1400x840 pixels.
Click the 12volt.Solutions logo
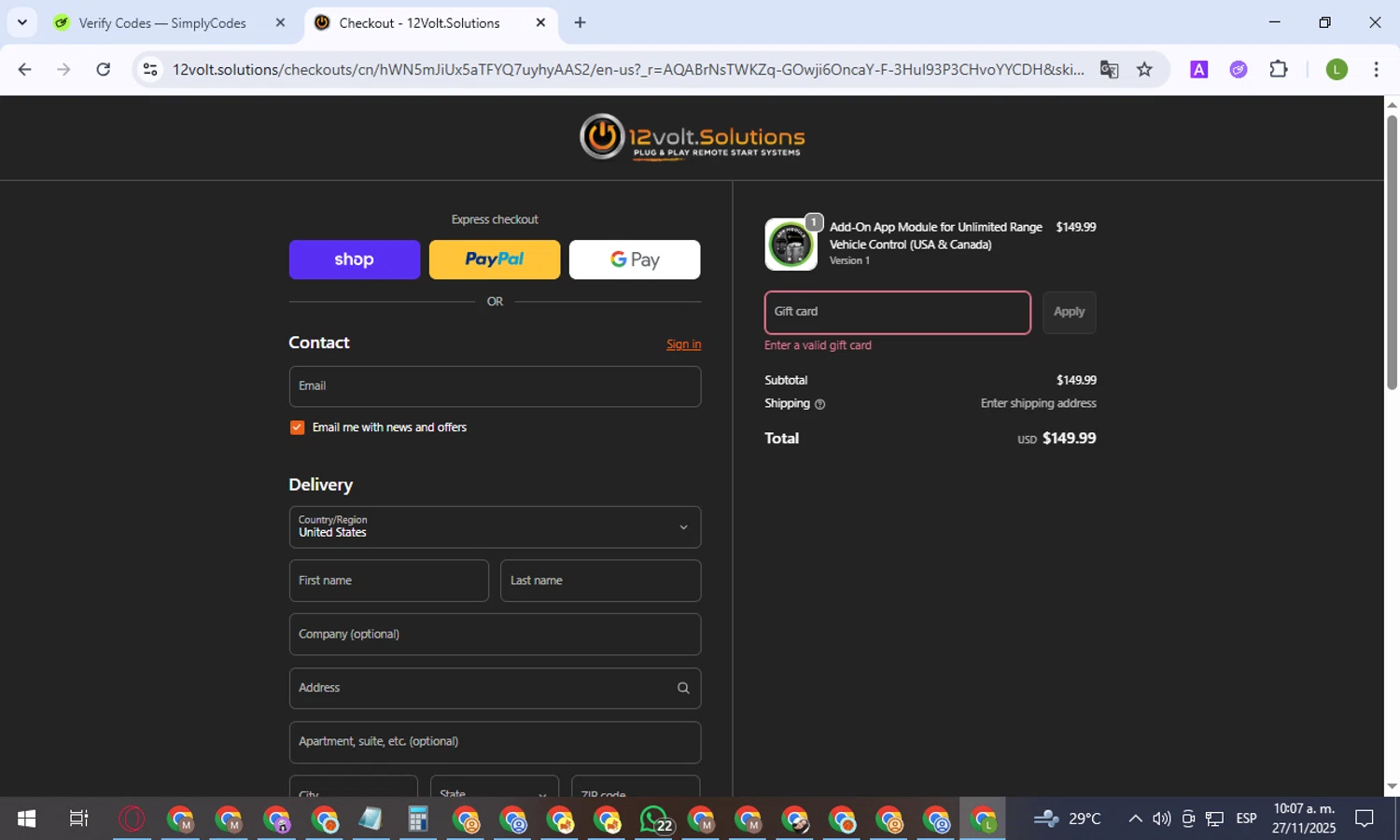pos(692,137)
